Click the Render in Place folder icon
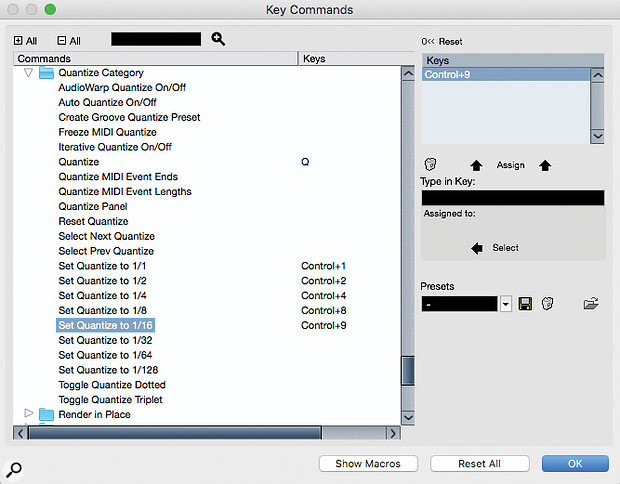 [x=46, y=414]
